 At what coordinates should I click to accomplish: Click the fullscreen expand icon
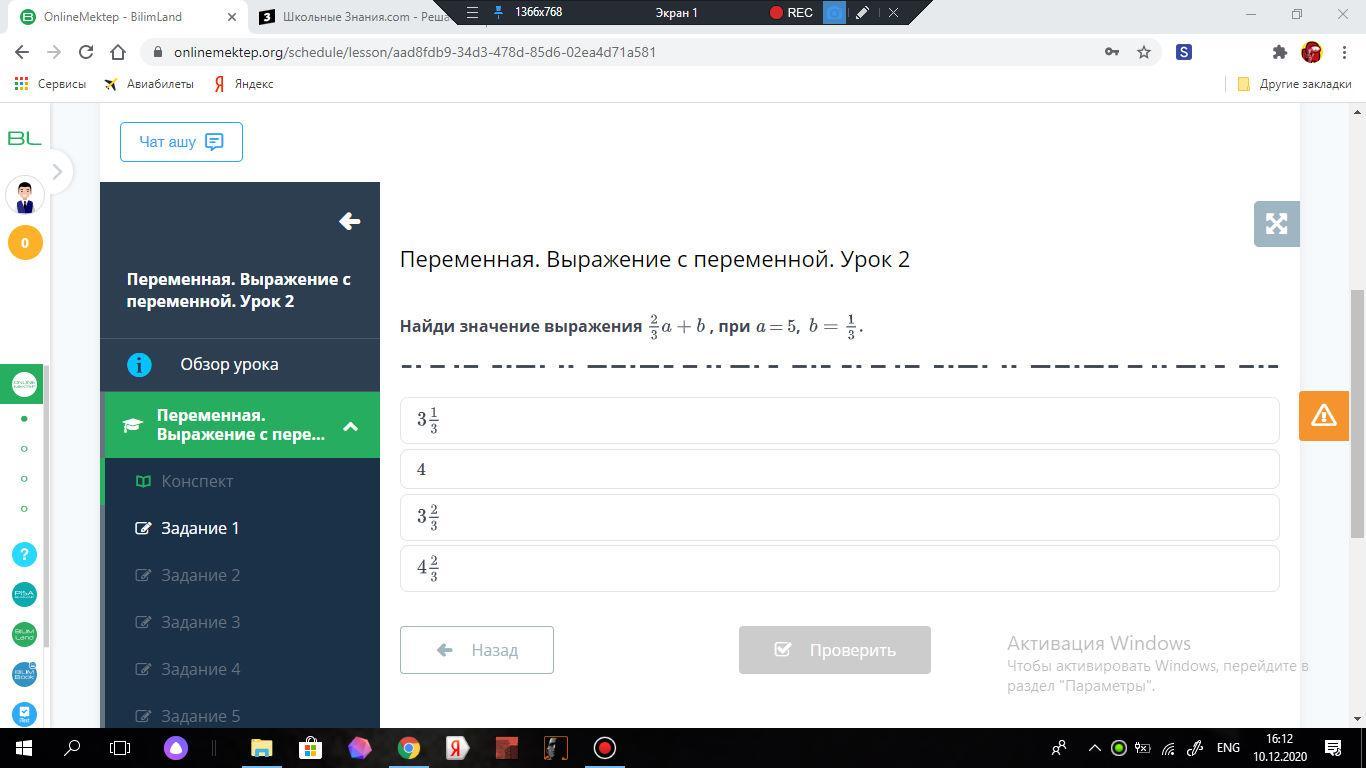pos(1276,224)
